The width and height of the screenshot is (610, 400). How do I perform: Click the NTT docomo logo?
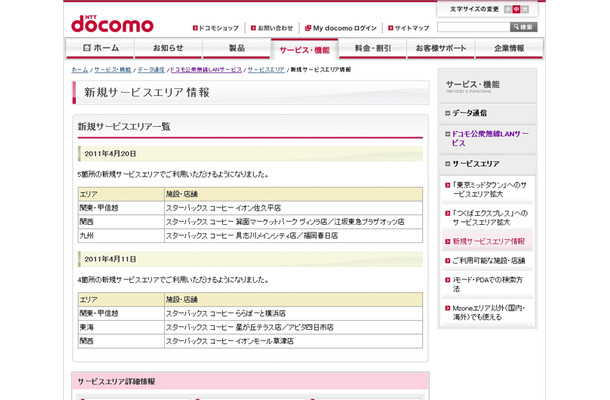pos(112,24)
